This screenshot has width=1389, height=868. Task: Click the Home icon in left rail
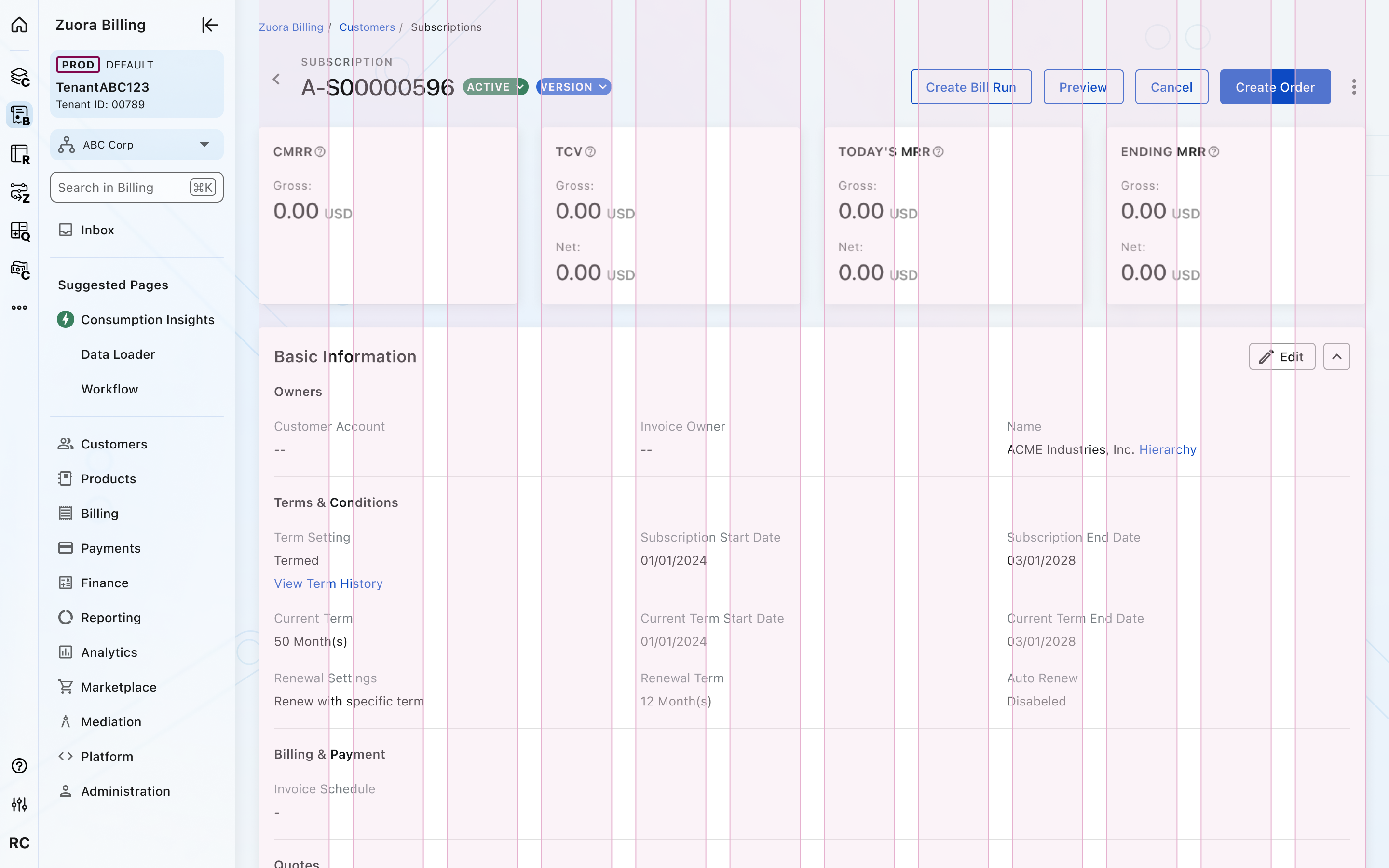(x=19, y=25)
